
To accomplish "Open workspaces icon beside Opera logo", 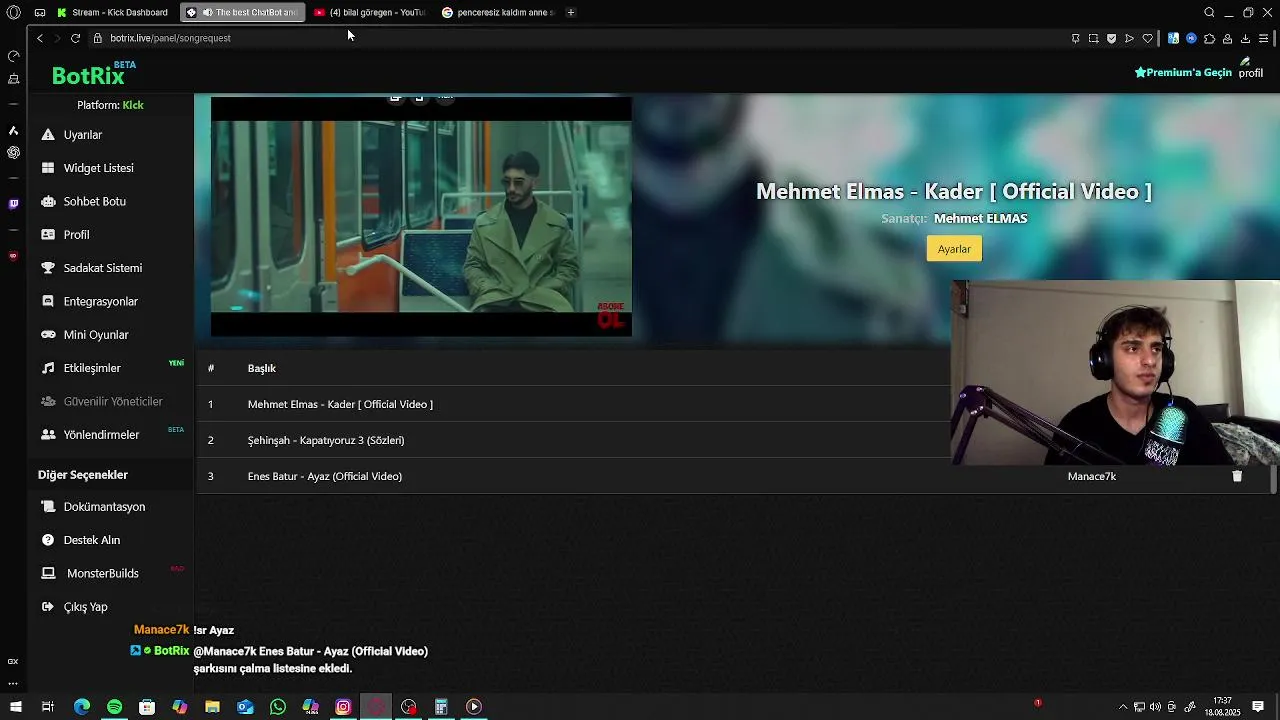I will [40, 12].
